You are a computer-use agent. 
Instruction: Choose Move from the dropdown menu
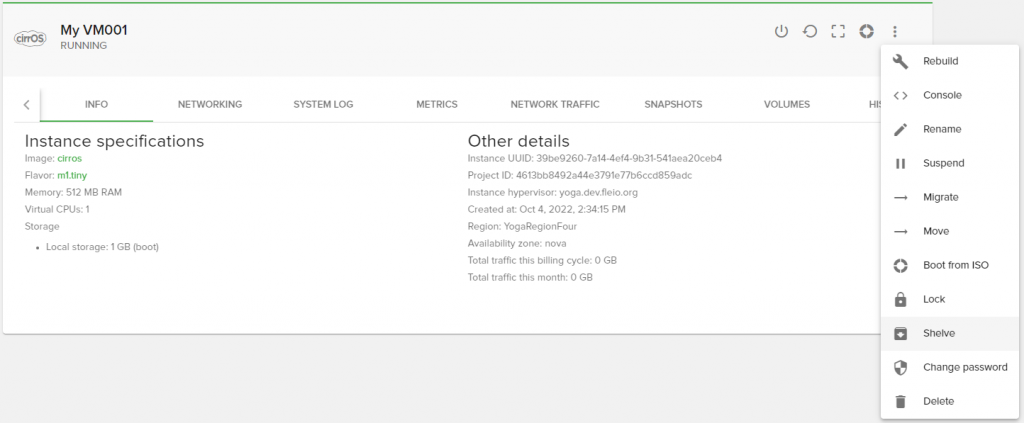pos(950,231)
